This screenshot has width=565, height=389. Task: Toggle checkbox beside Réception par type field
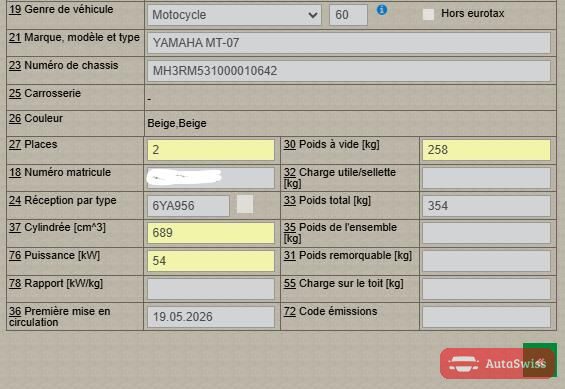245,204
